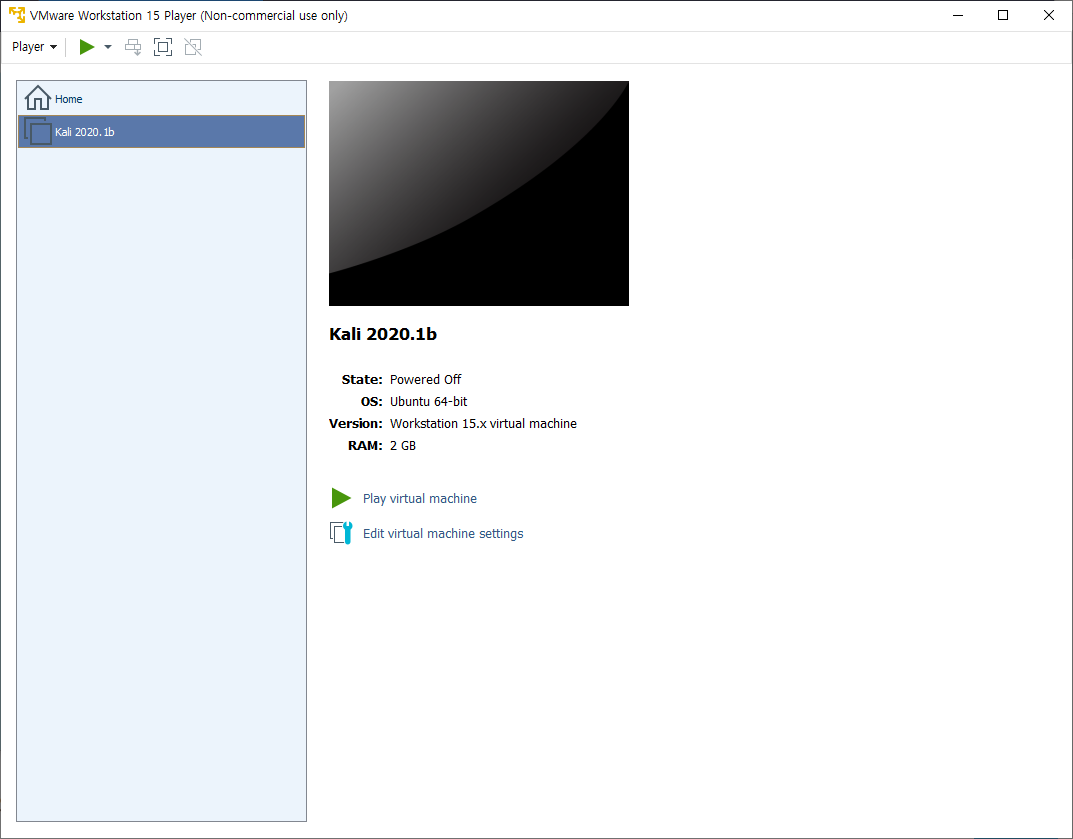Click the 'Ubuntu 64-bit' OS value
Viewport: 1073px width, 839px height.
pyautogui.click(x=428, y=401)
